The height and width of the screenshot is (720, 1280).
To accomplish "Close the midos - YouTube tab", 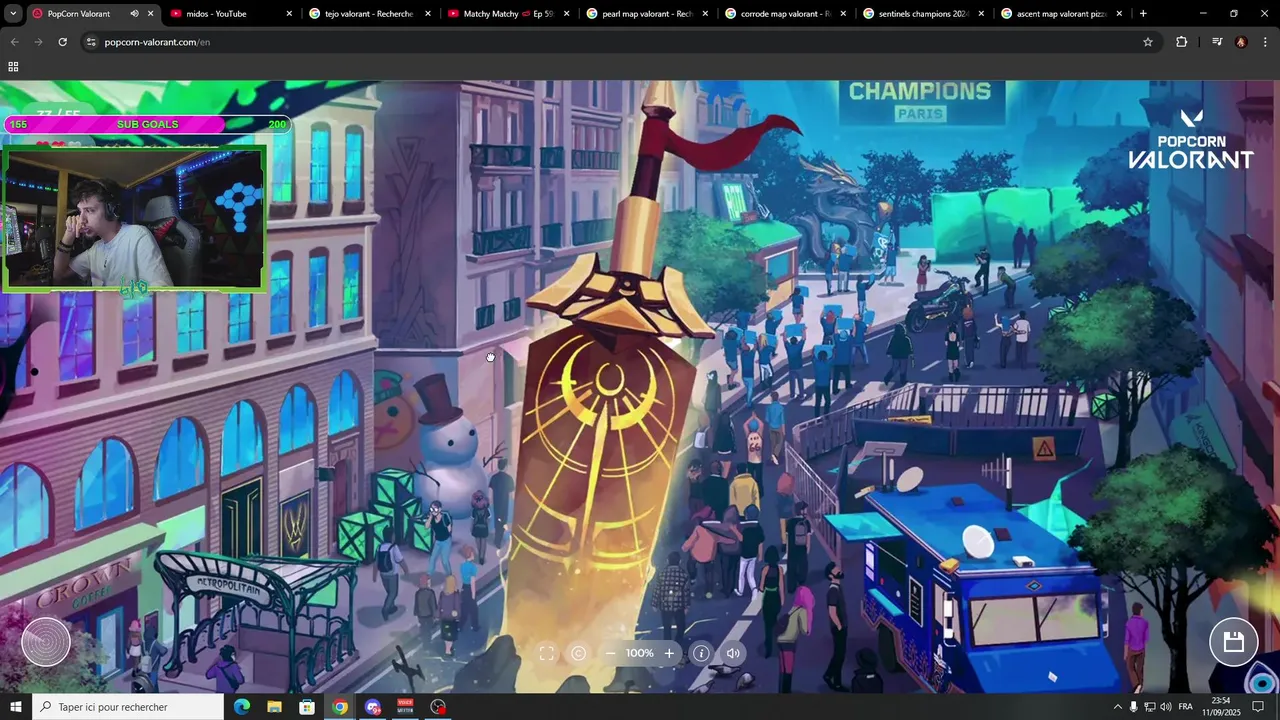I will pyautogui.click(x=289, y=14).
